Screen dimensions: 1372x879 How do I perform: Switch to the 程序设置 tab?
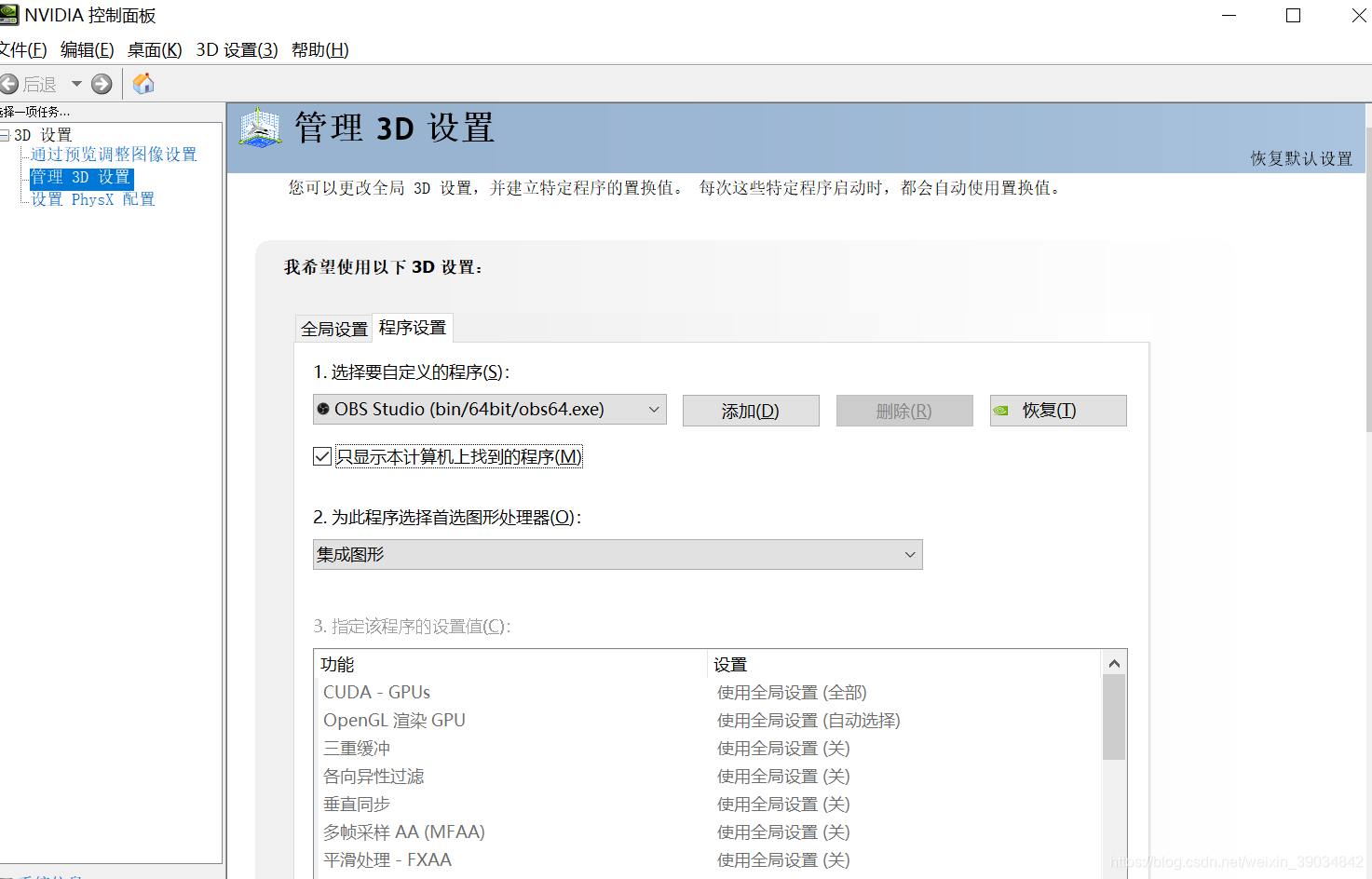coord(413,328)
